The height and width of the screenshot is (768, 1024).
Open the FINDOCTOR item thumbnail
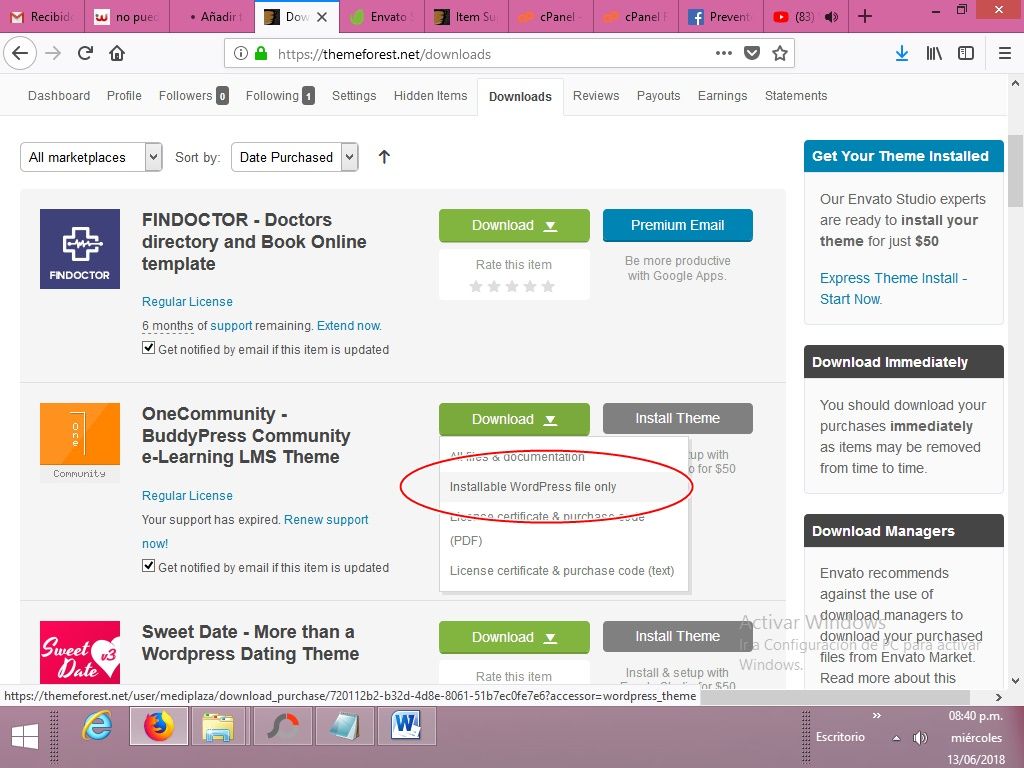coord(80,249)
